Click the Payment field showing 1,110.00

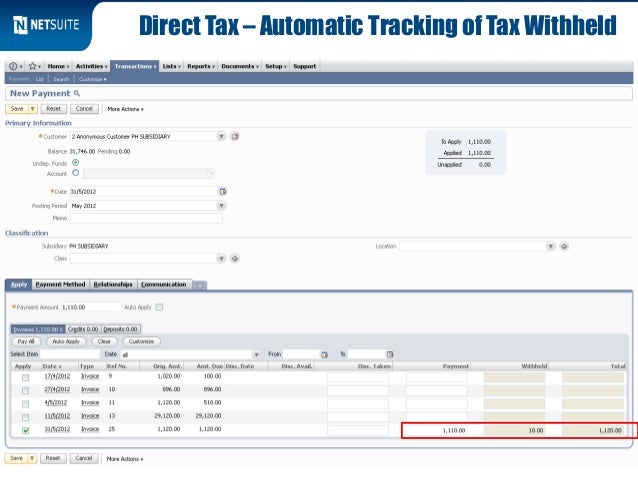437,431
